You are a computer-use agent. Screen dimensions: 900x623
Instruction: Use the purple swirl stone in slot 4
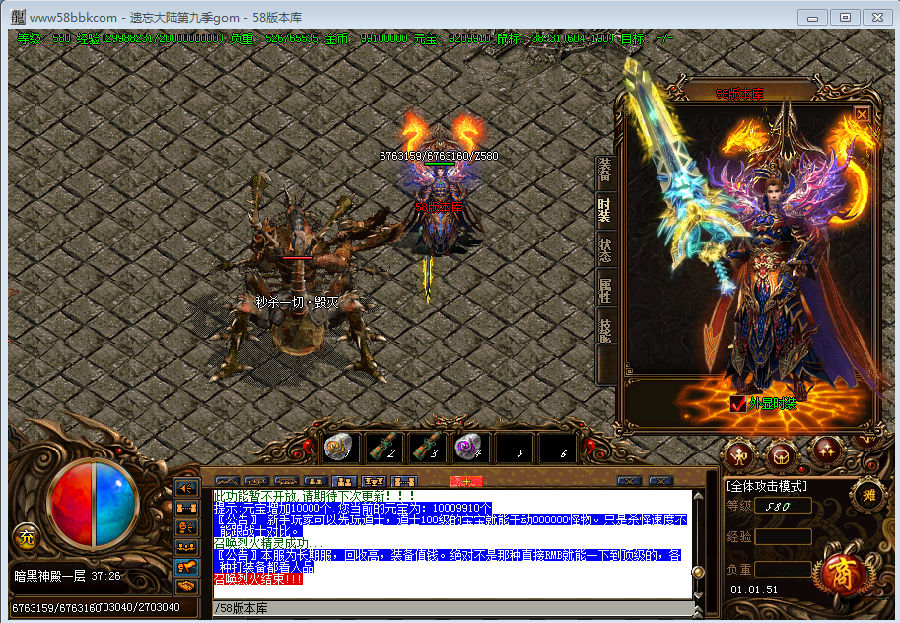click(471, 447)
